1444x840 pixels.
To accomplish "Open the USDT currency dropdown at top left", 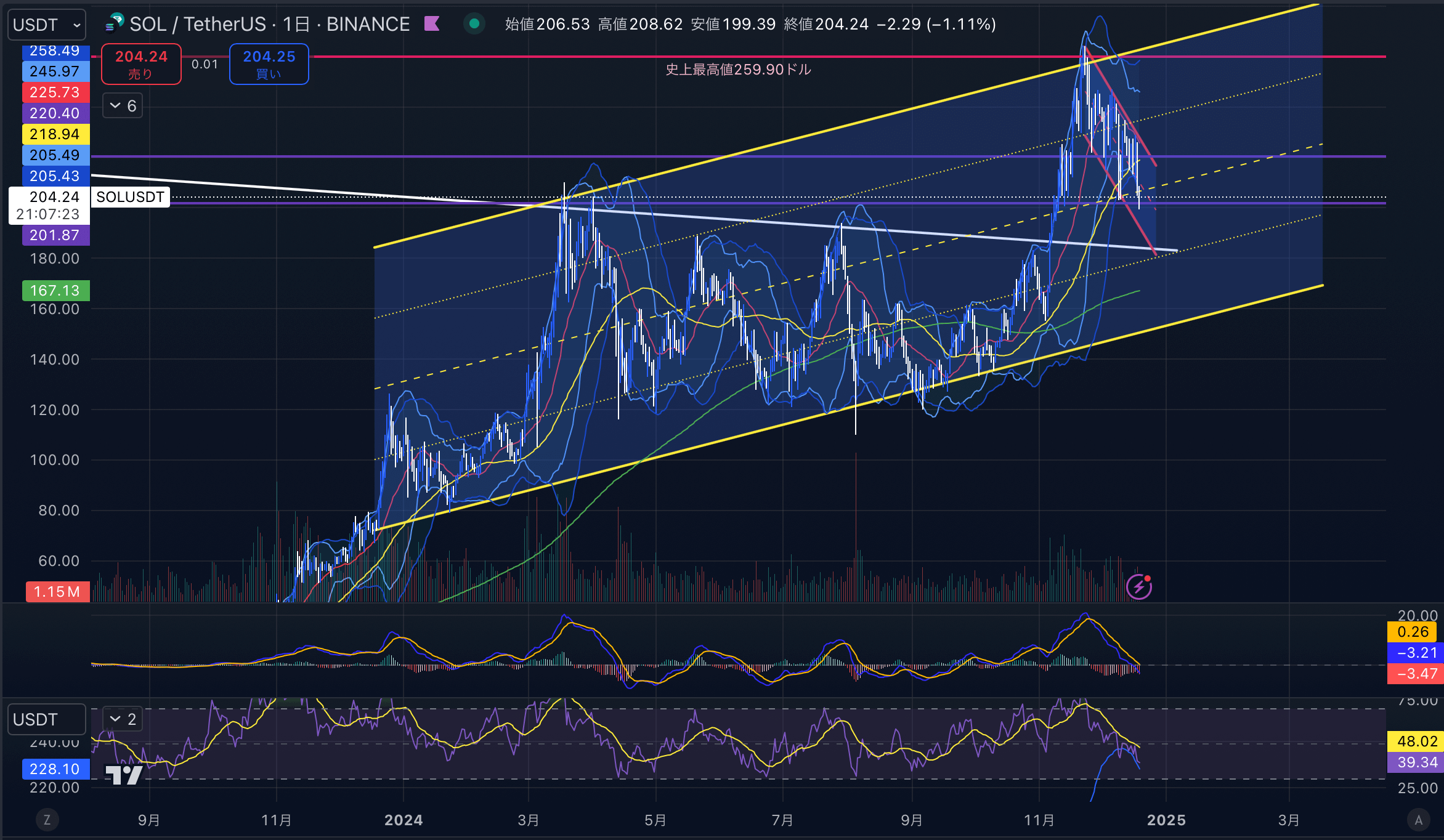I will (46, 25).
